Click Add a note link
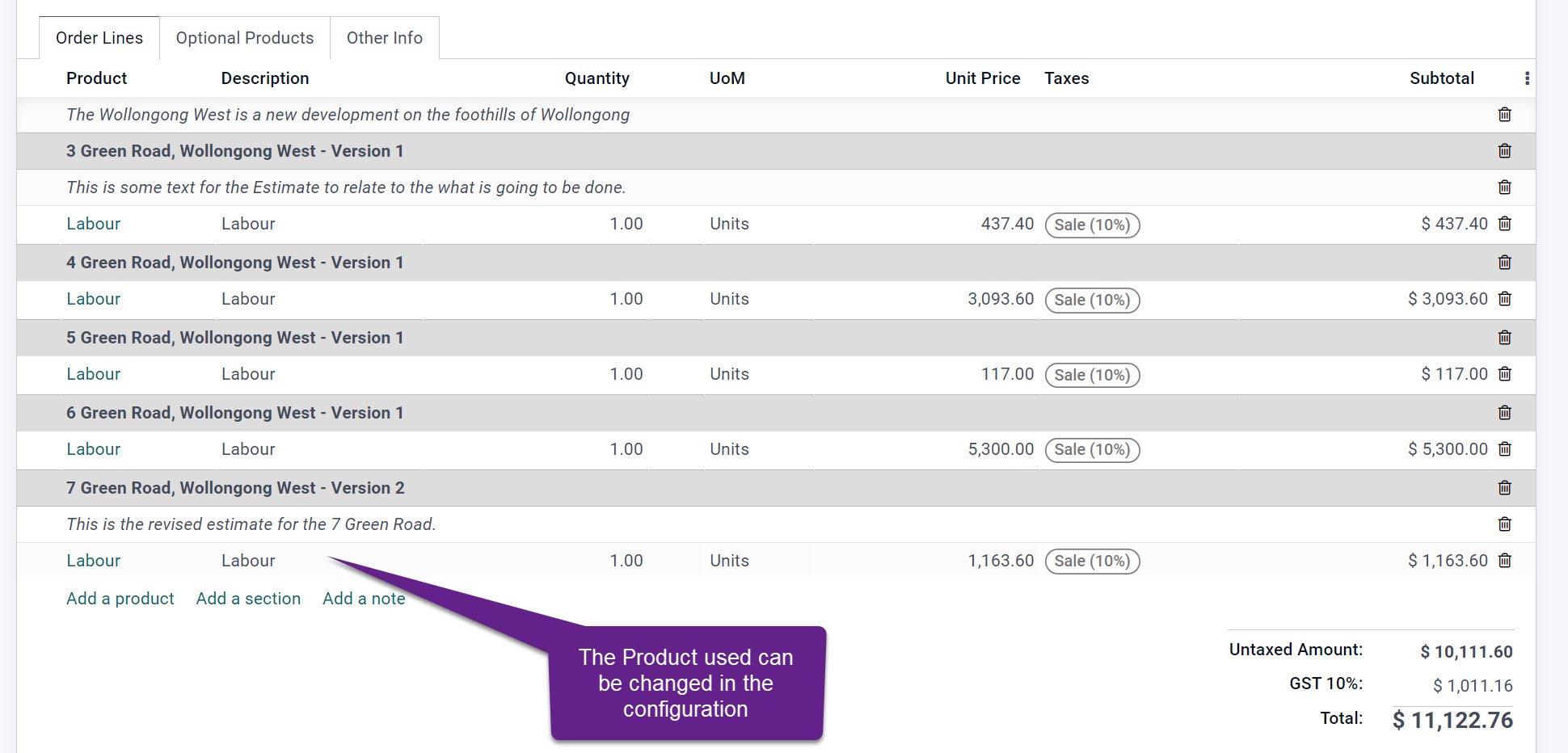 364,599
